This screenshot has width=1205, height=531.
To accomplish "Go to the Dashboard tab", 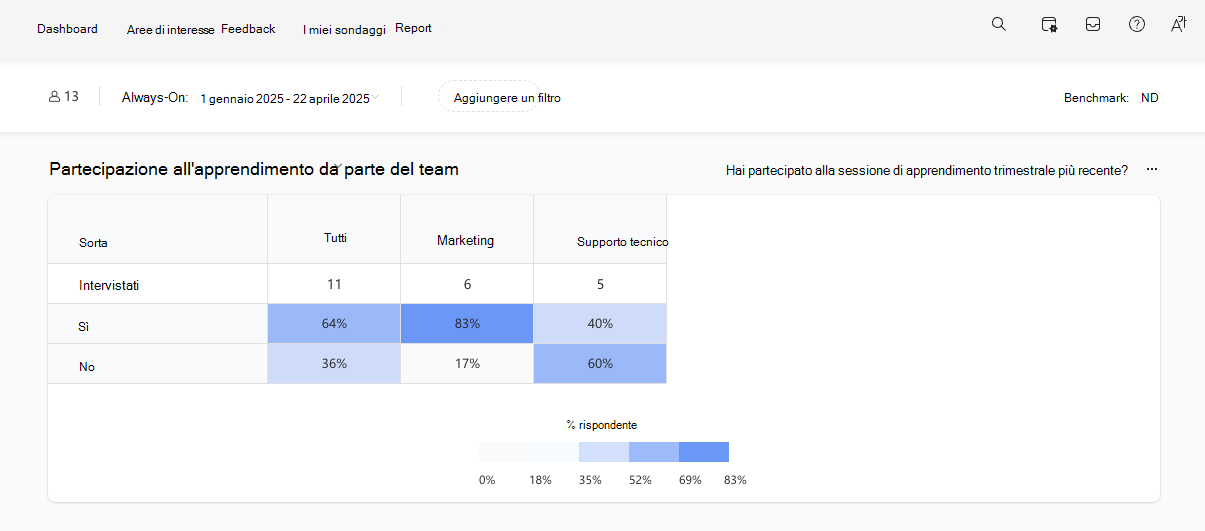I will (67, 29).
